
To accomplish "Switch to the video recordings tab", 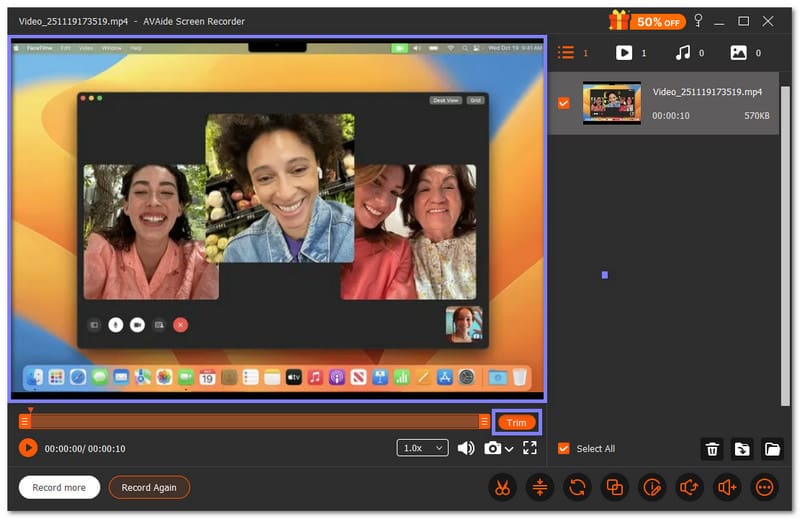I will point(624,53).
